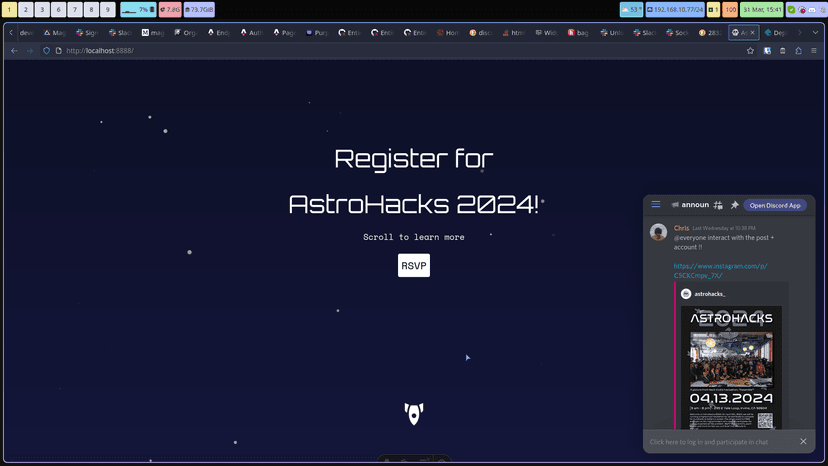828x466 pixels.
Task: Dismiss the Discord chat login bar
Action: click(x=803, y=441)
